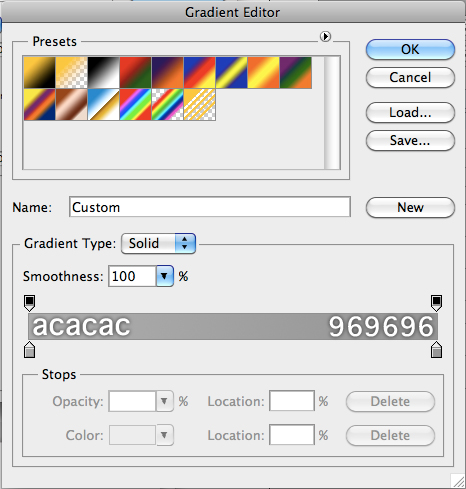This screenshot has width=466, height=489.
Task: Open the presets flyout menu arrow
Action: pos(325,36)
